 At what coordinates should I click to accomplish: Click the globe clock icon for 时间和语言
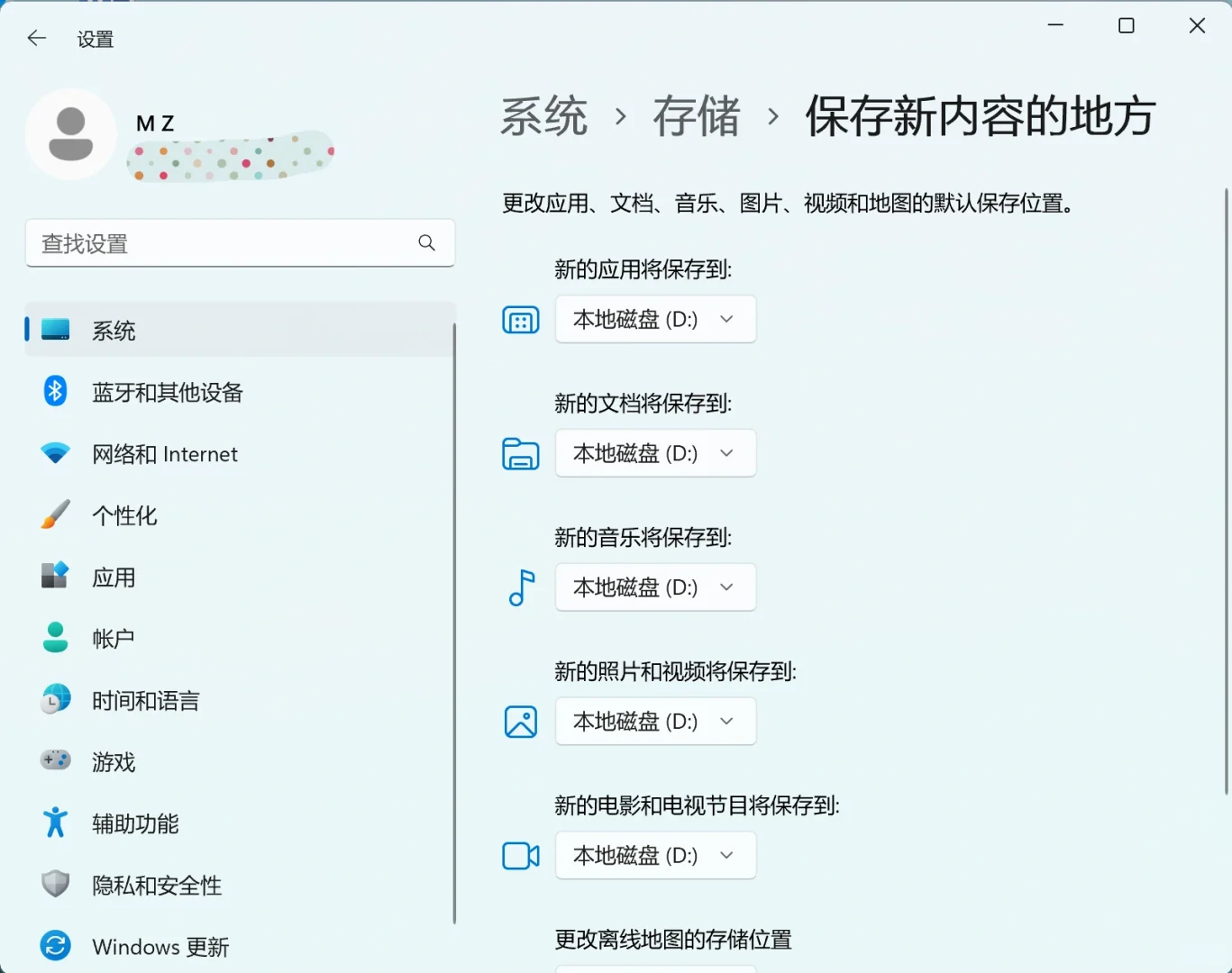[x=55, y=699]
